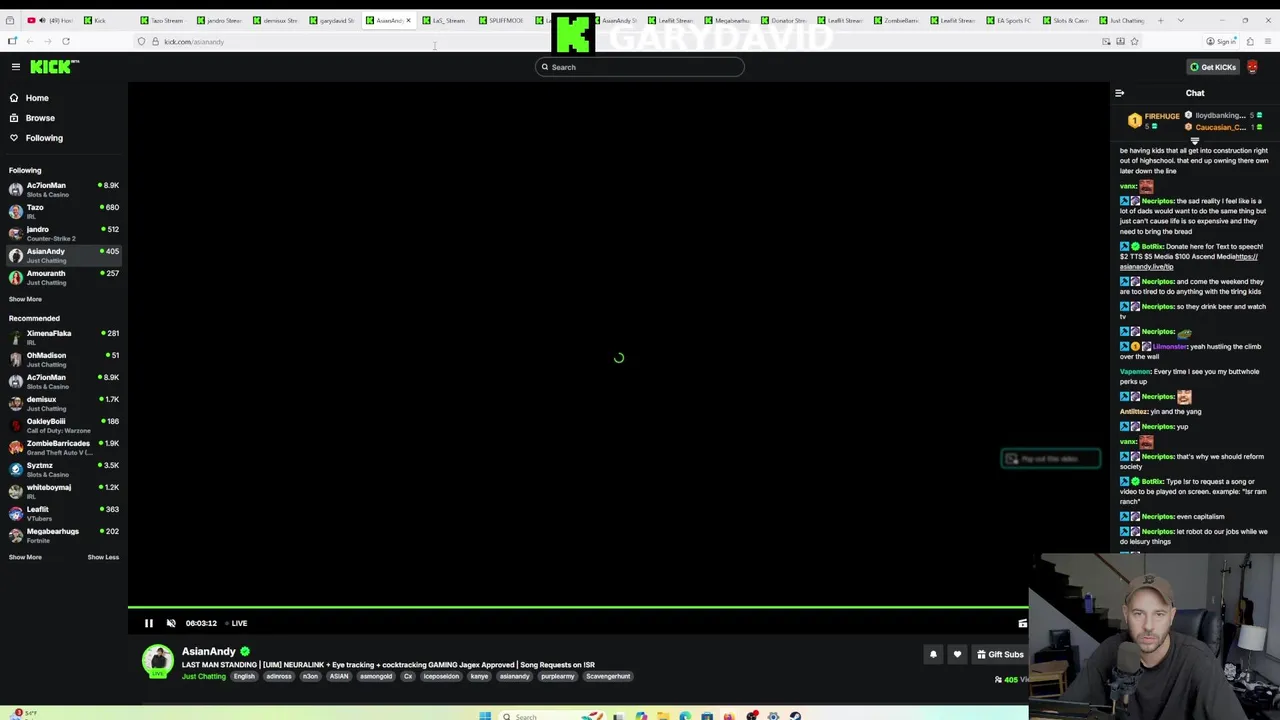
Task: Reload the browser page
Action: click(x=66, y=41)
